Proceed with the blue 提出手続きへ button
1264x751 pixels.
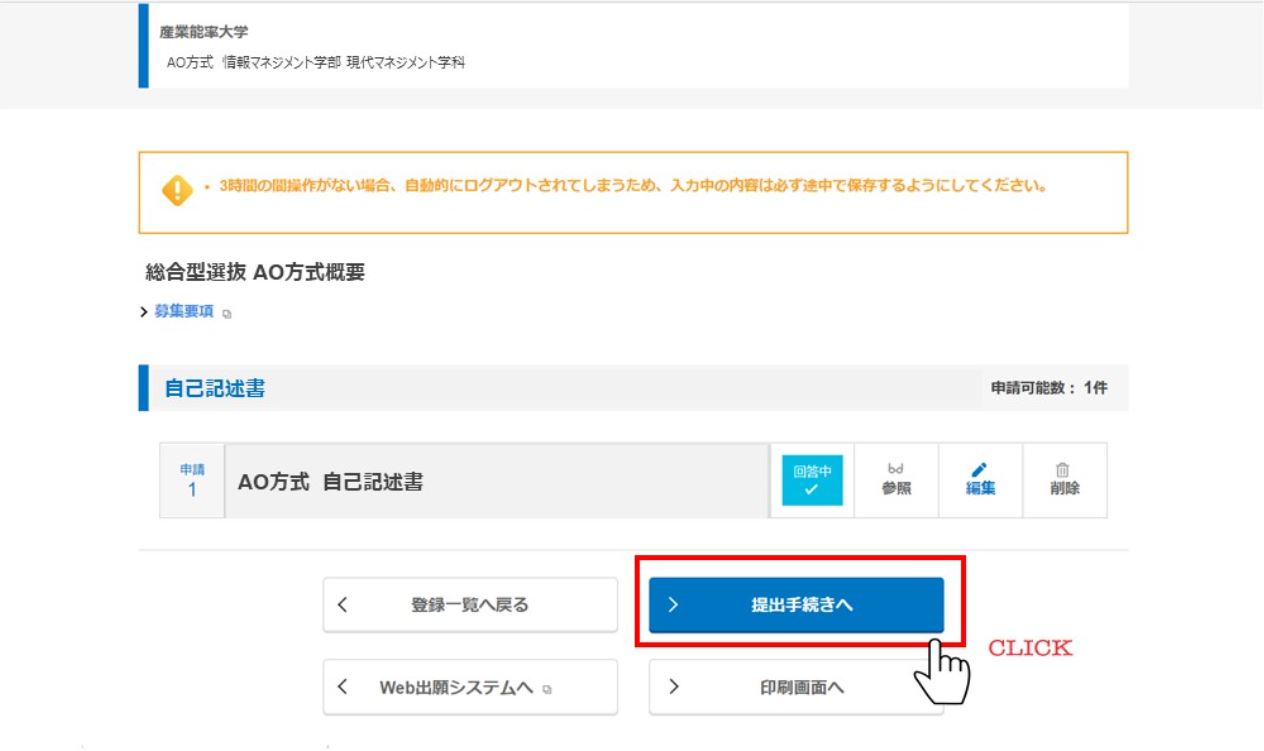click(x=796, y=605)
